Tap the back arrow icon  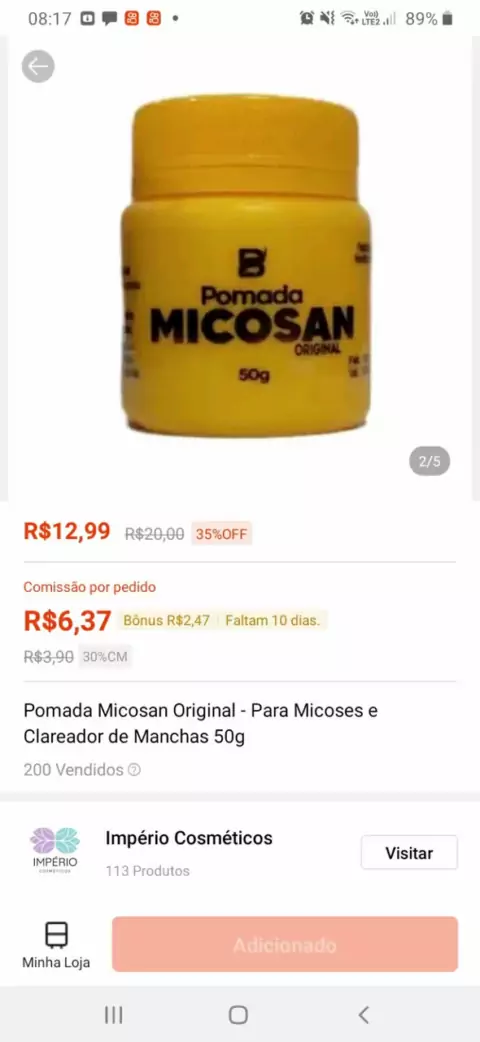(38, 66)
